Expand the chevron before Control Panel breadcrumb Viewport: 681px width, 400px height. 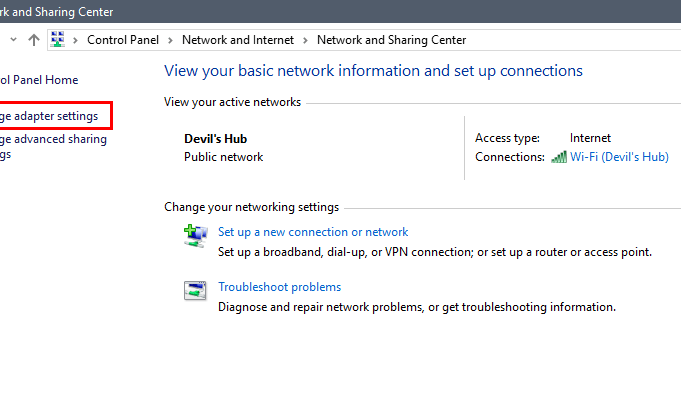(76, 40)
